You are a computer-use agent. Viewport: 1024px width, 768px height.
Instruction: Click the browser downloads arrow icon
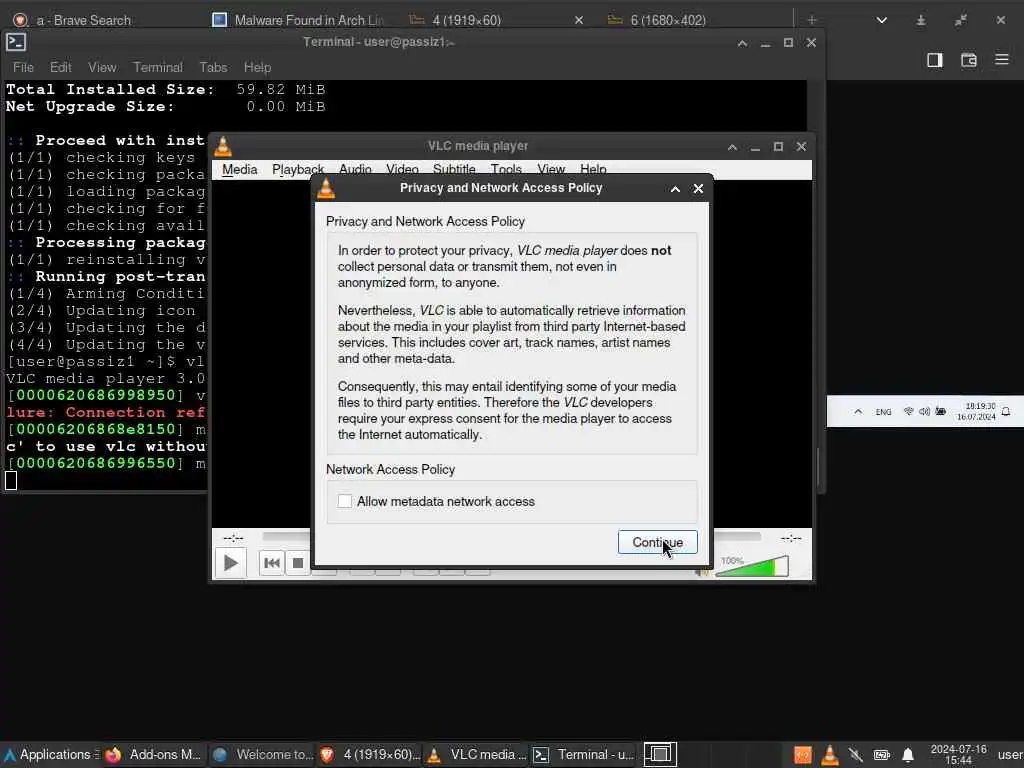(x=921, y=20)
